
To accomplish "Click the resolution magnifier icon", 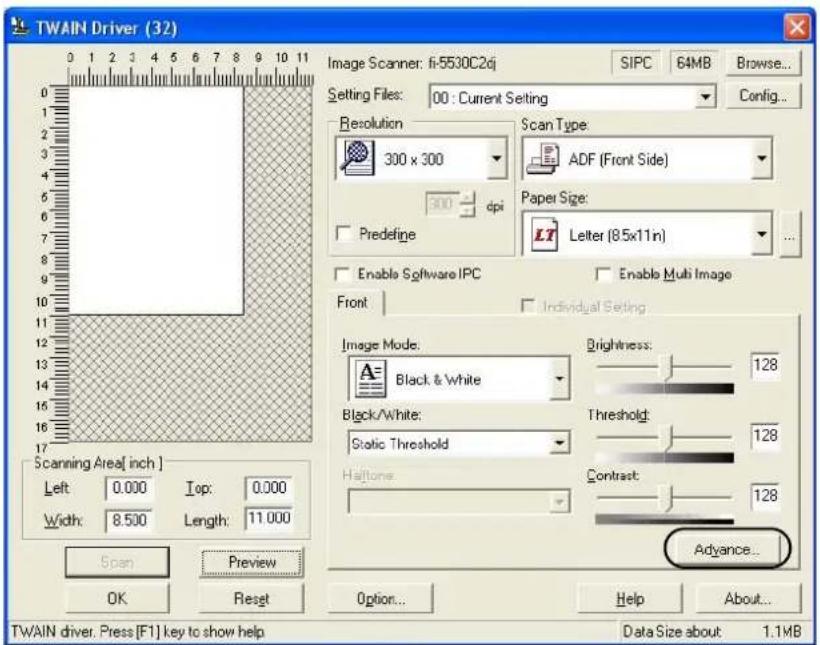I will click(x=357, y=157).
